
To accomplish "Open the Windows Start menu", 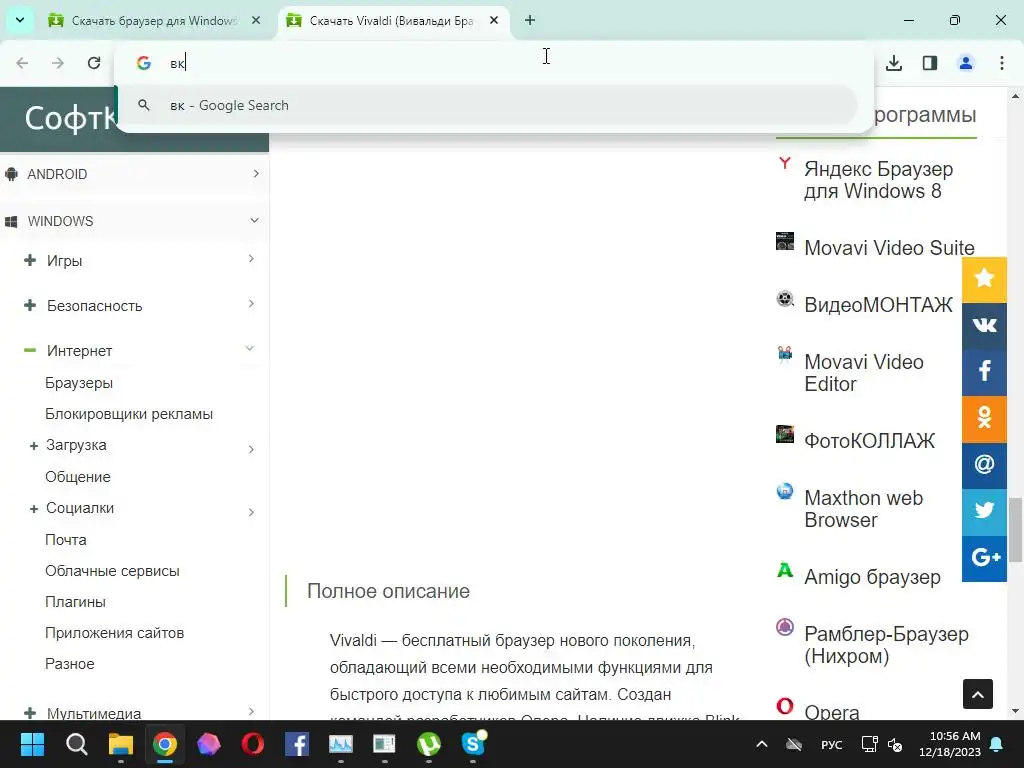I will coord(32,744).
